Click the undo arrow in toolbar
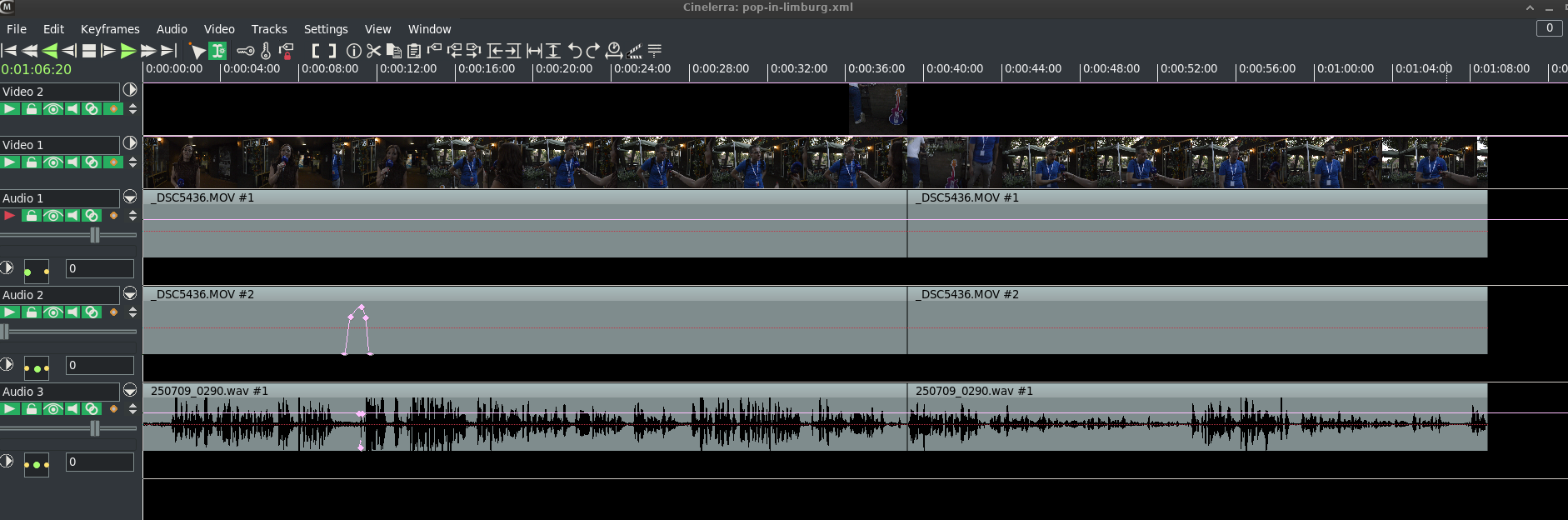Image resolution: width=1568 pixels, height=520 pixels. [x=574, y=51]
